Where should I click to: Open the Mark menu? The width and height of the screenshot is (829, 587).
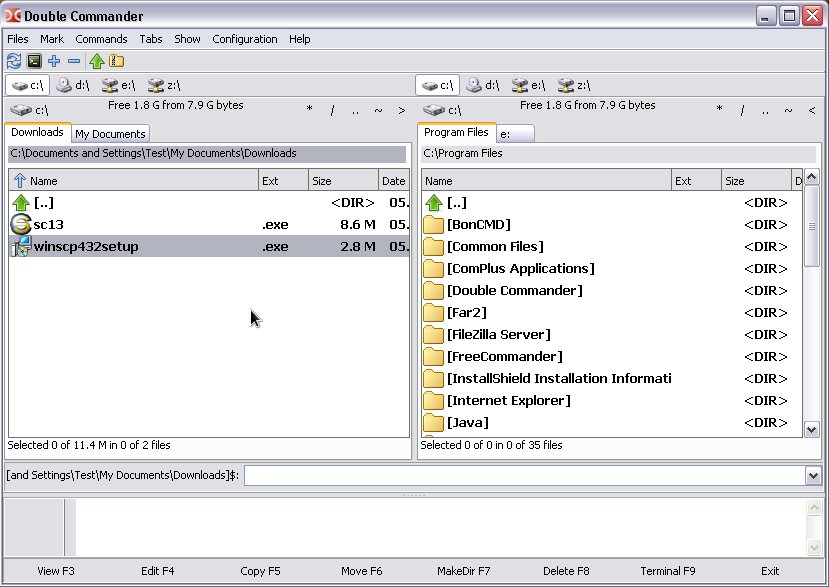click(52, 39)
